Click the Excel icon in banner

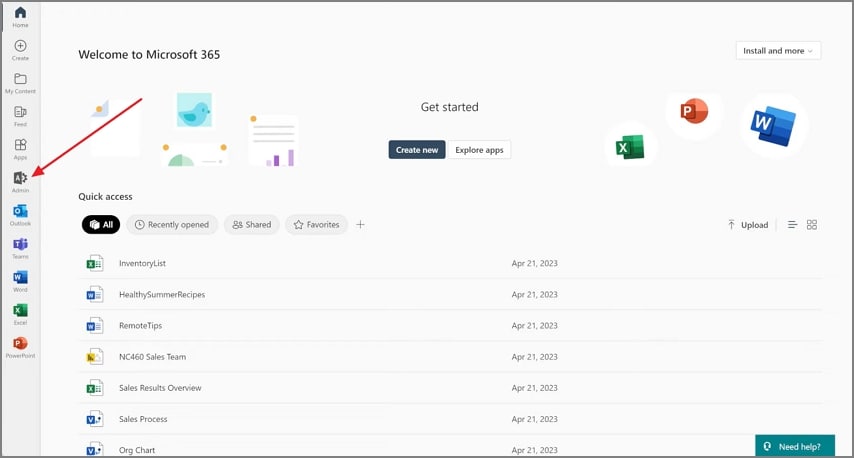coord(630,147)
